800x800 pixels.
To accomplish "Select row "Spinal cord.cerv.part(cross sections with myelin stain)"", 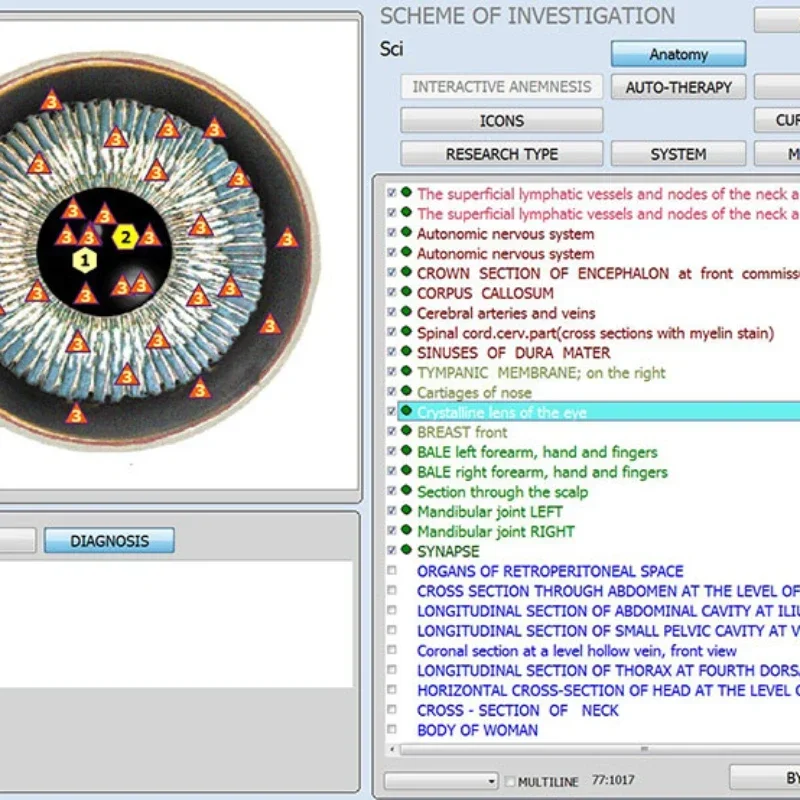I will (595, 333).
